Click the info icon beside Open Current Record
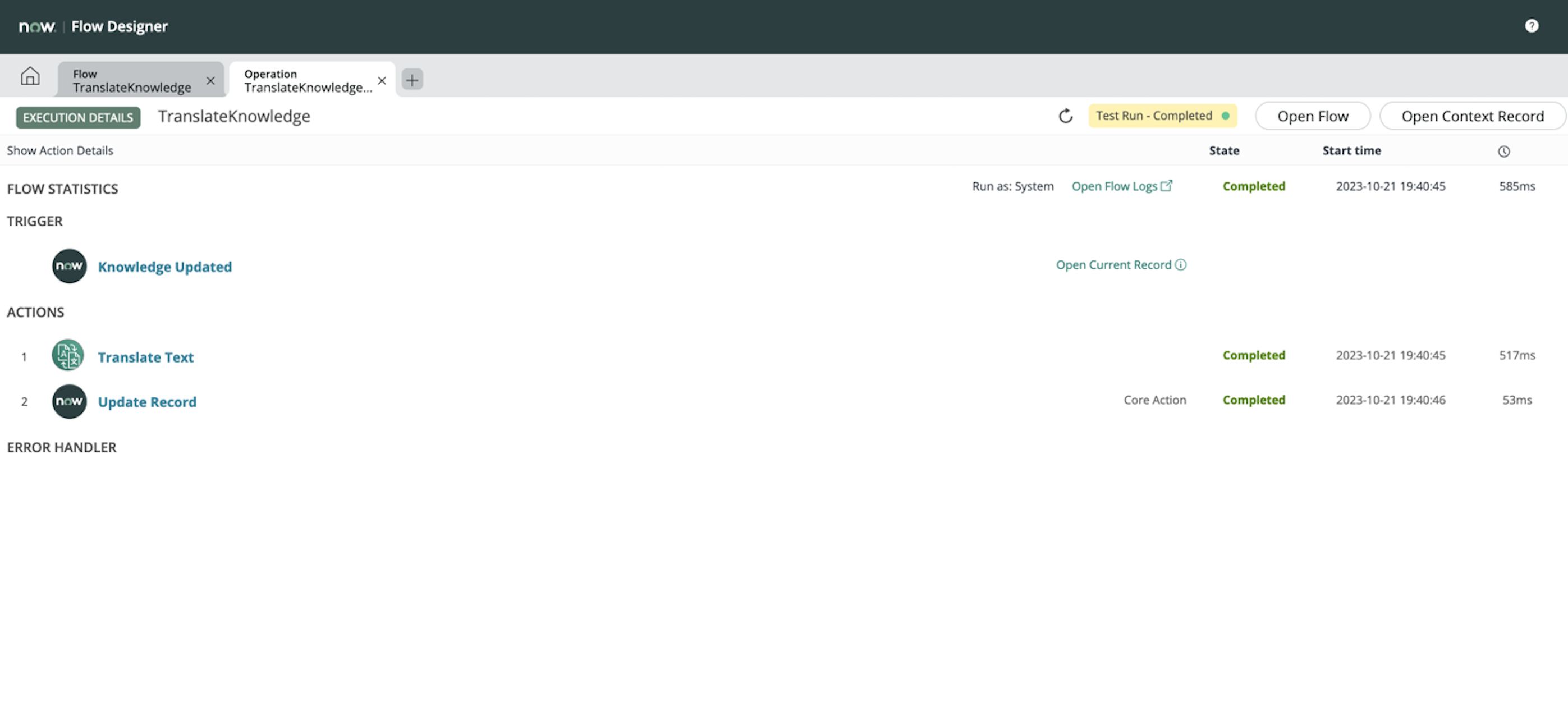The image size is (1568, 715). pos(1180,265)
